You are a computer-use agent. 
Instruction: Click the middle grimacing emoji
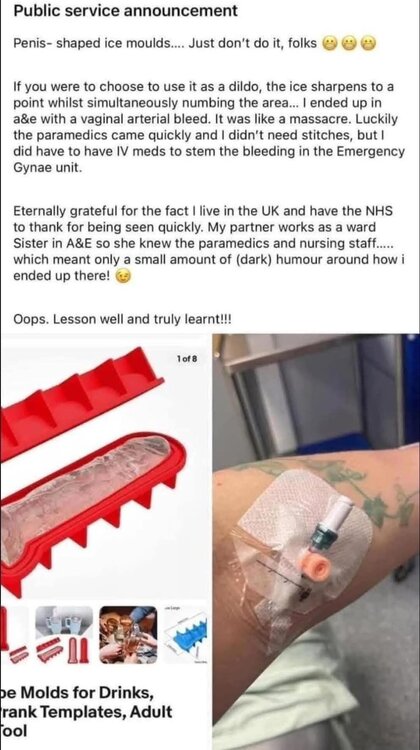349,44
